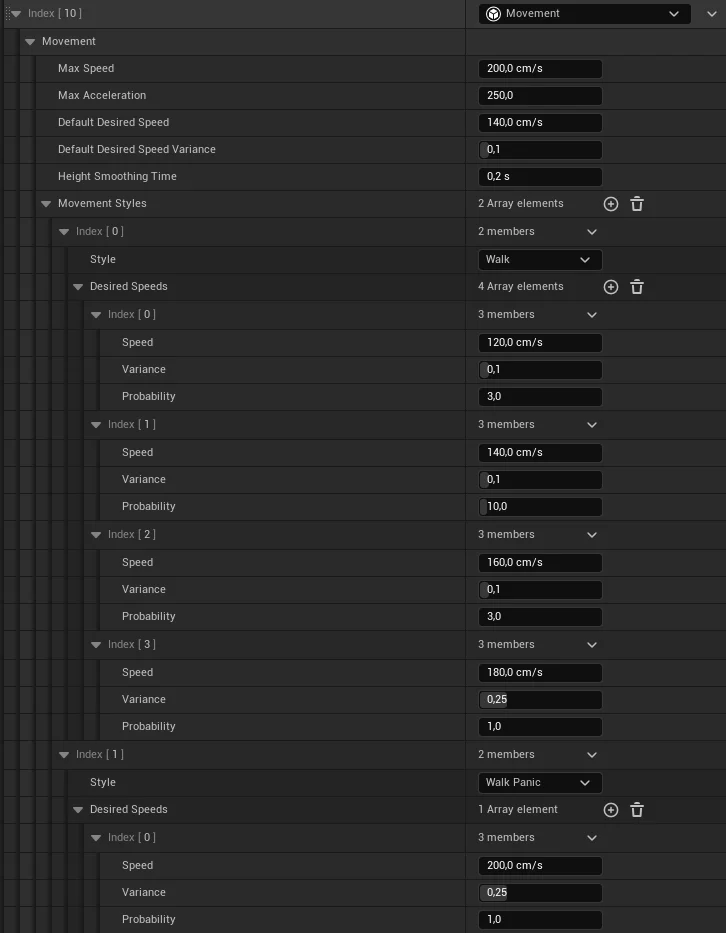Viewport: 726px width, 933px height.
Task: Add a new element to Movement Styles array
Action: pos(611,203)
